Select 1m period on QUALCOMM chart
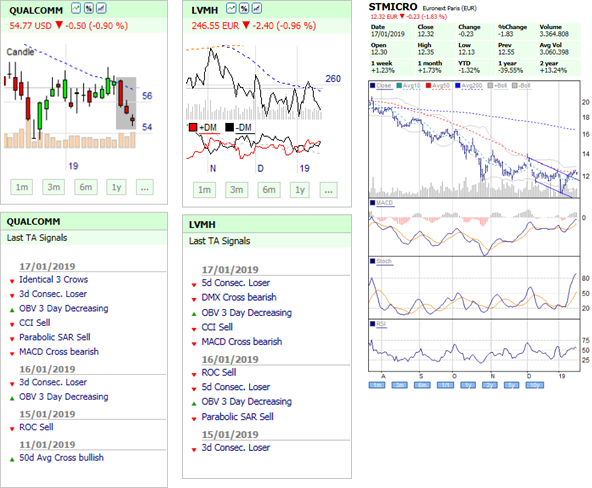592x488 pixels. [x=22, y=187]
